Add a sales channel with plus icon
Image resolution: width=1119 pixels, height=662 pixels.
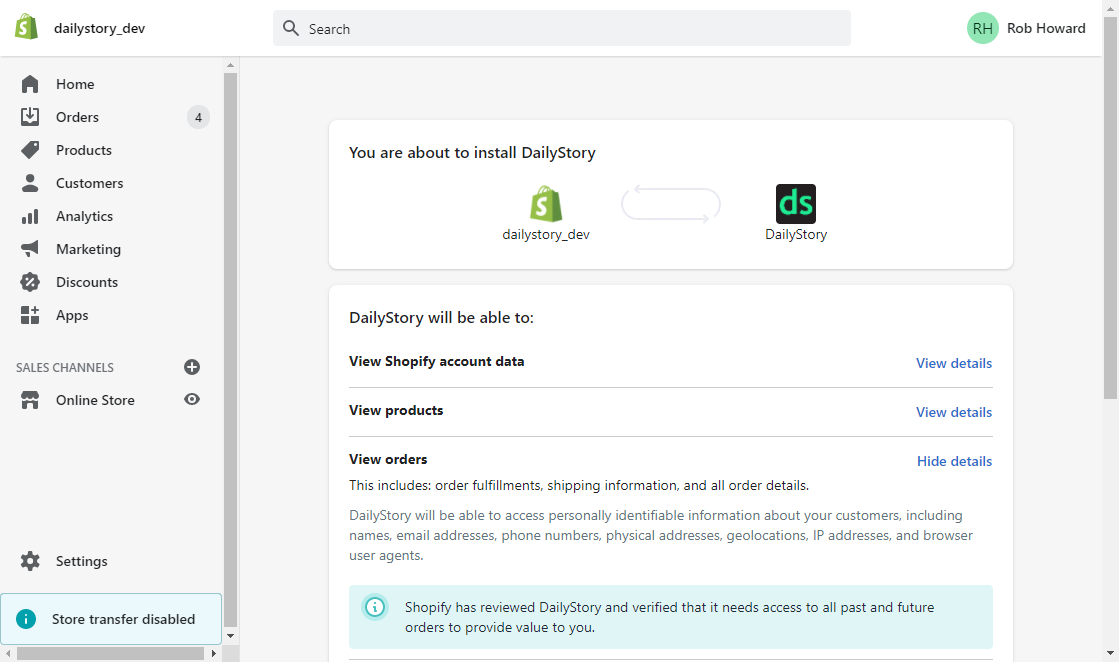coord(192,367)
